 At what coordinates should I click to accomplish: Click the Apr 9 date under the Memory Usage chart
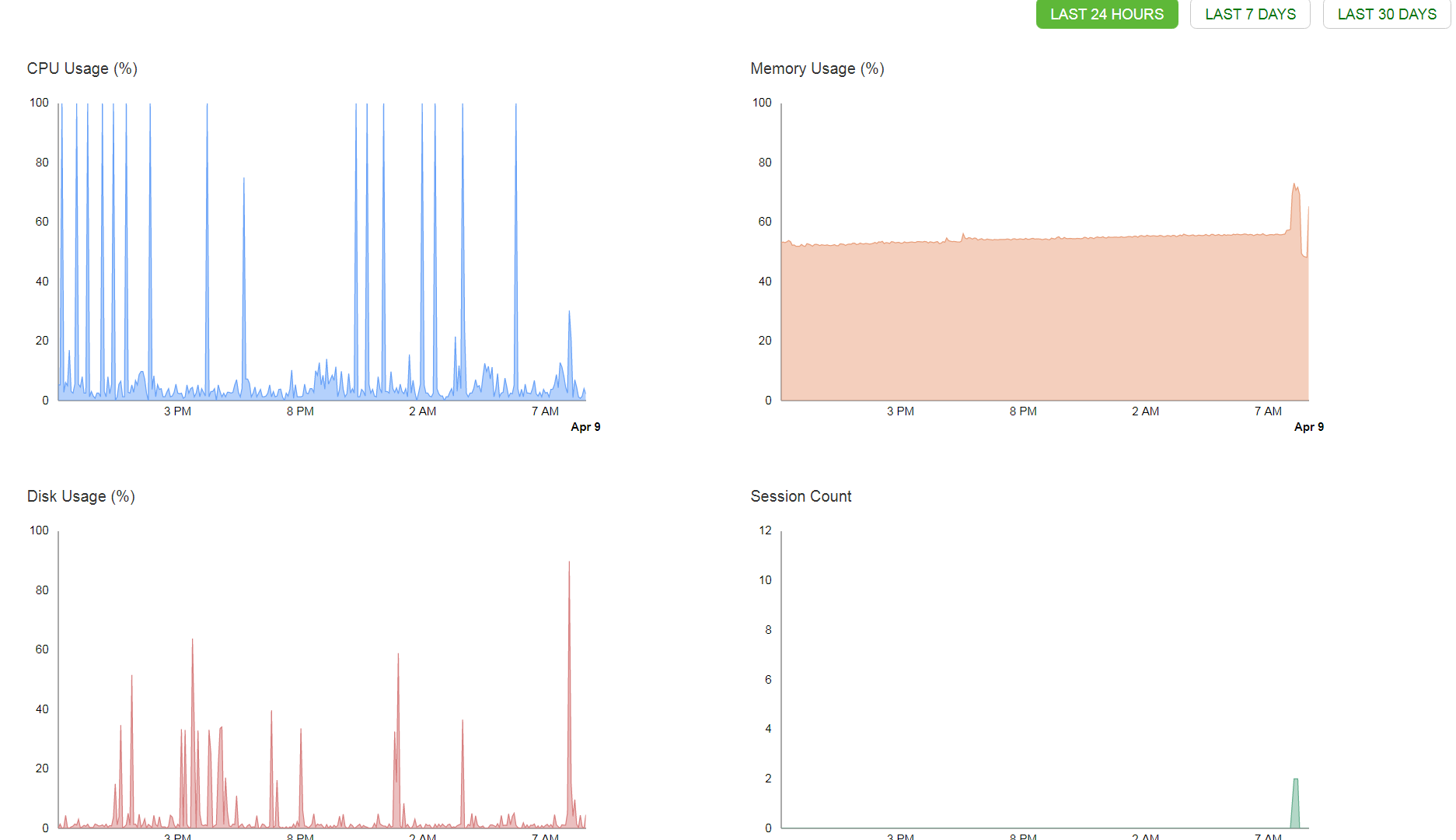coord(1309,427)
